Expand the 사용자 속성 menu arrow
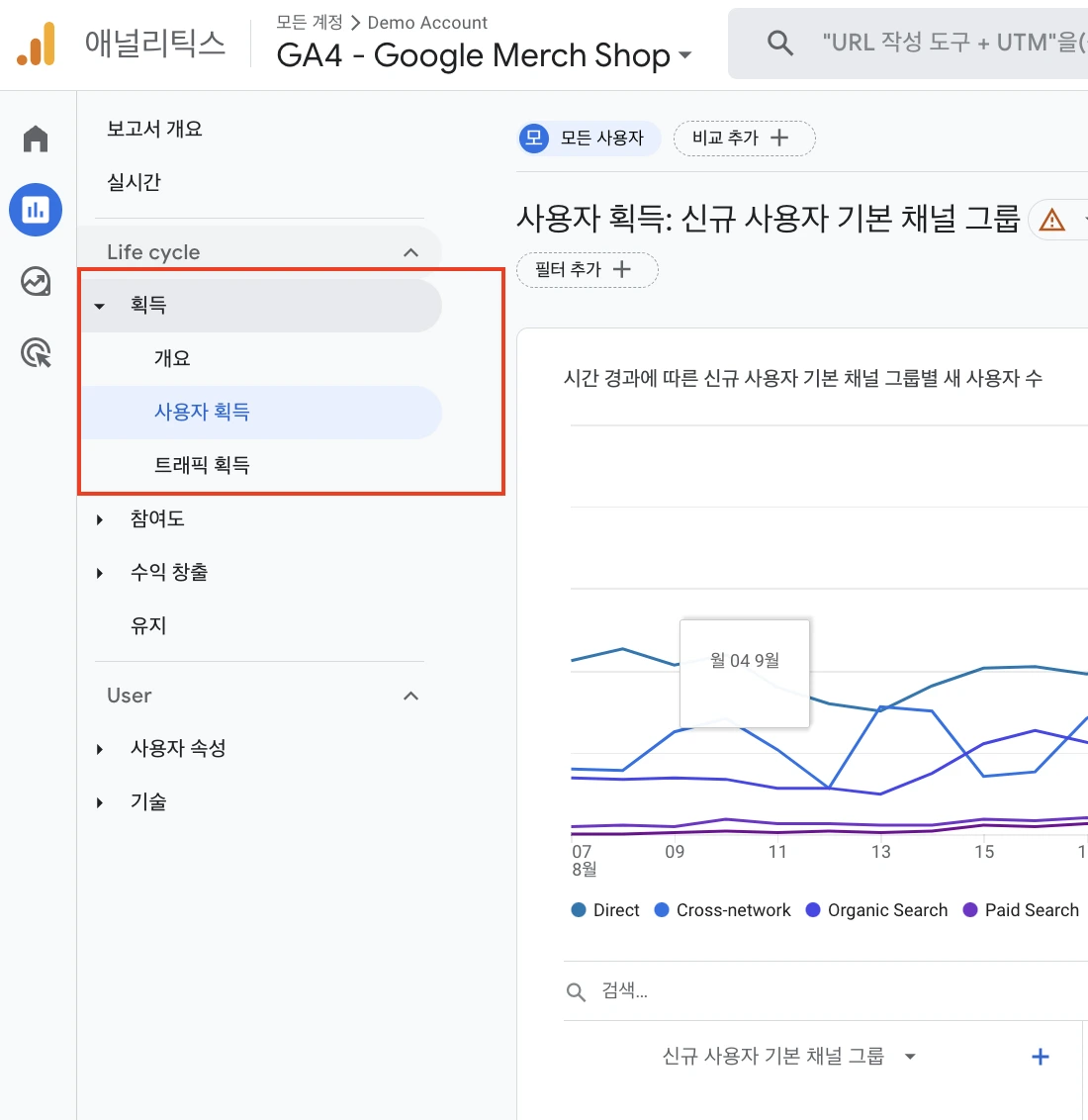Image resolution: width=1088 pixels, height=1120 pixels. pos(99,749)
